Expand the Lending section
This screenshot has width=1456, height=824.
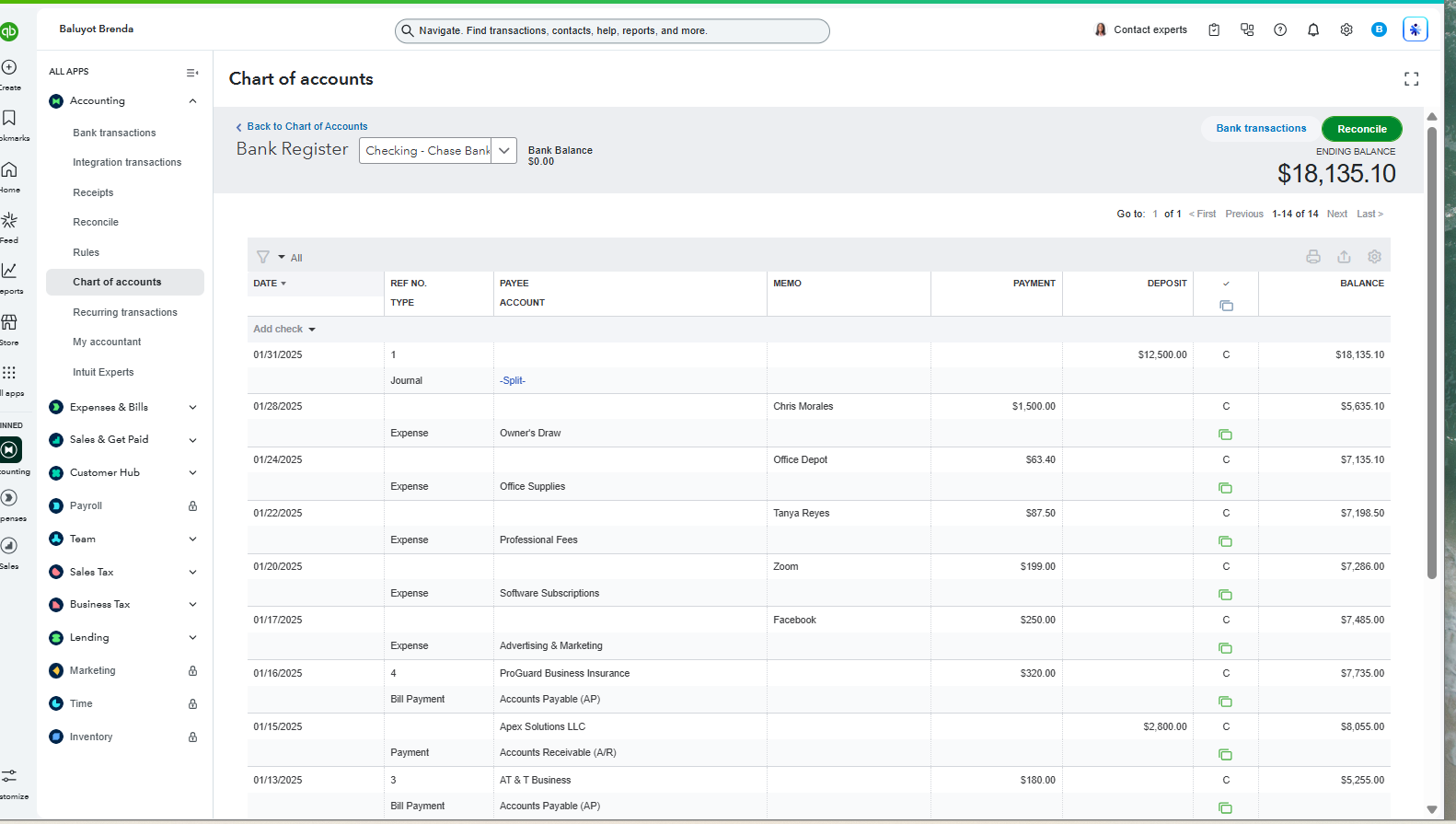[192, 637]
